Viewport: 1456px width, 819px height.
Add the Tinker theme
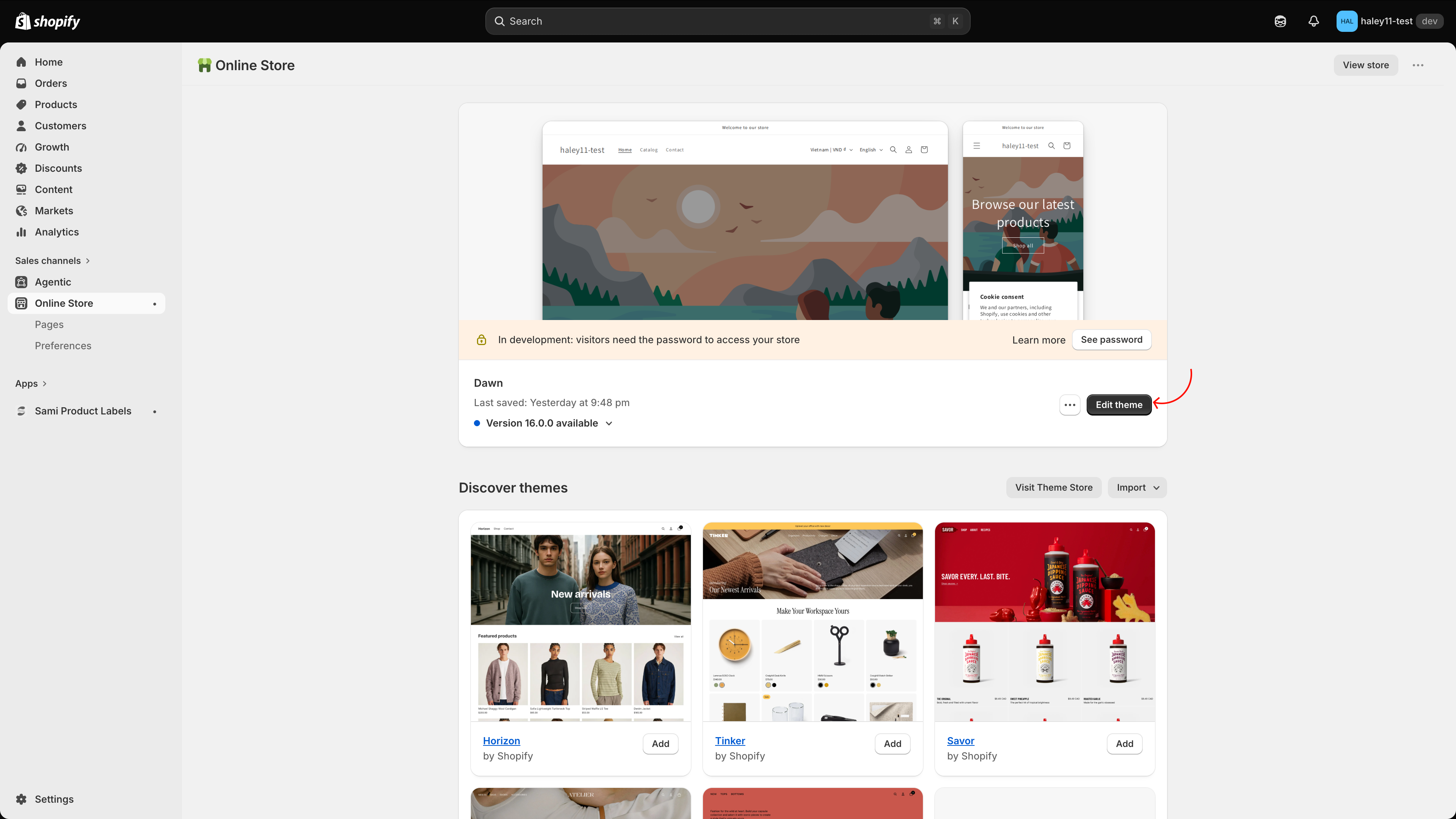[x=893, y=744]
